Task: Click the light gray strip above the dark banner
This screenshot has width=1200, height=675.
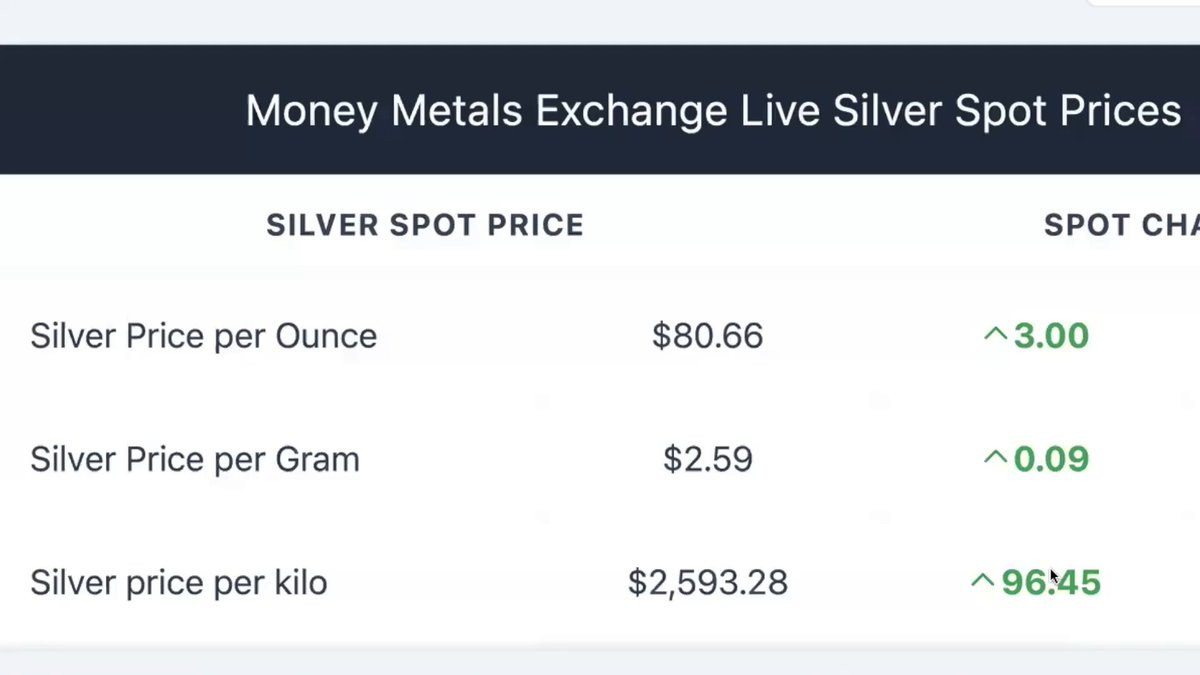Action: tap(500, 22)
